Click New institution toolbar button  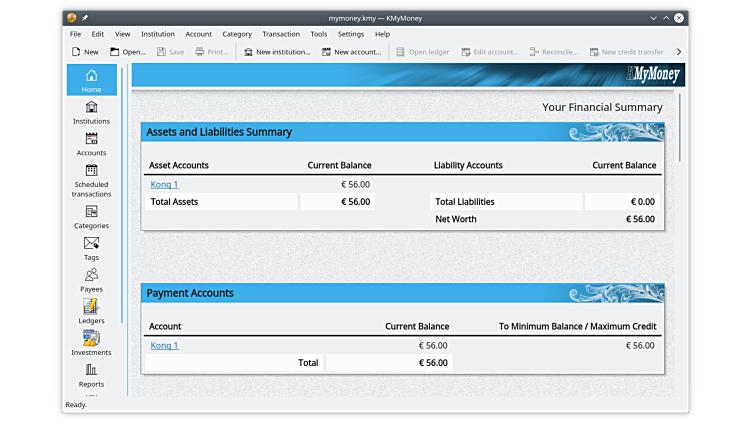(277, 52)
